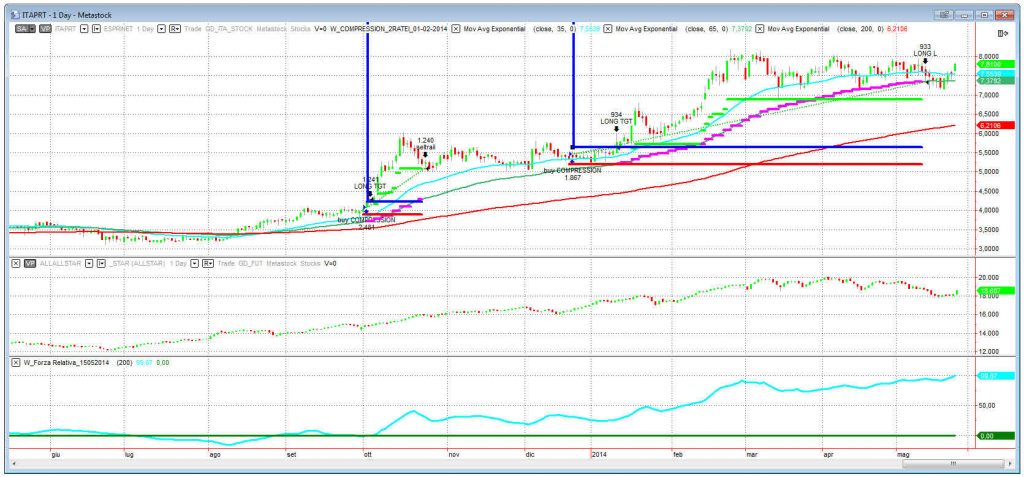Remove the W_COMPRESSION indicator's first Mov Avg Exponential (35)
Viewport: 1024px width, 477px height.
(x=457, y=29)
